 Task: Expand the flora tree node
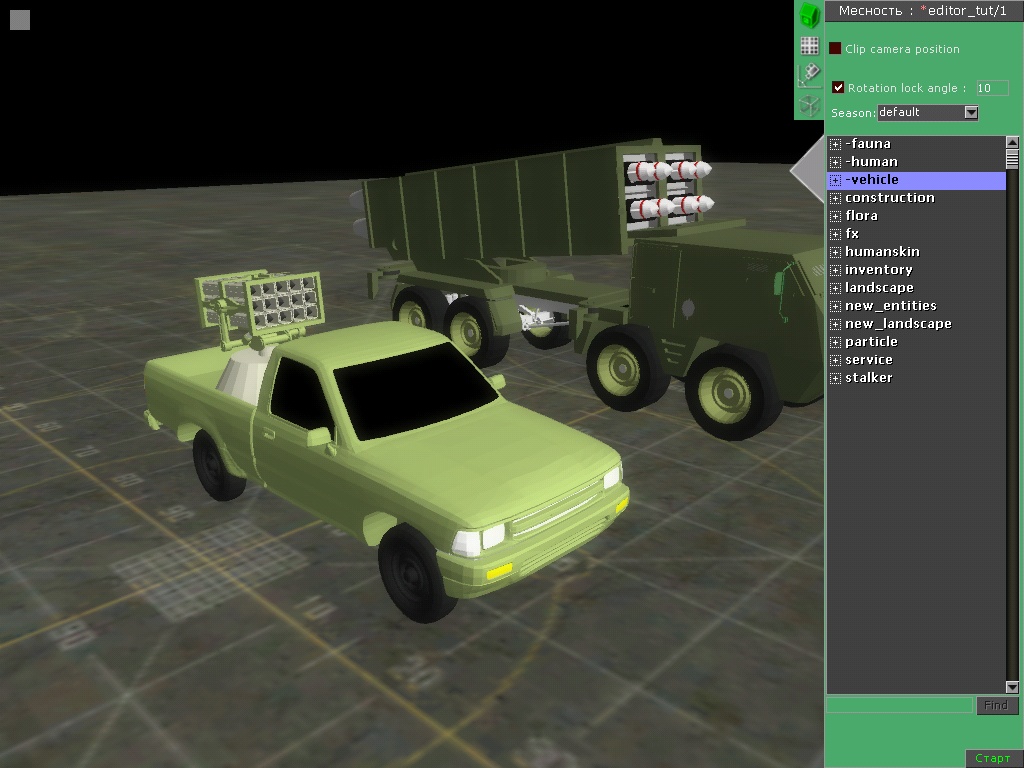tap(835, 216)
